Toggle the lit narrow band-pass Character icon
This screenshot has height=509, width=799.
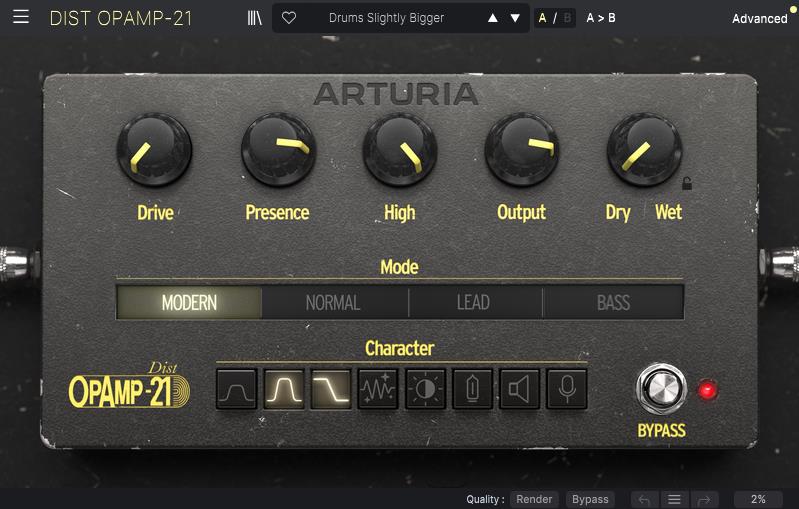point(284,390)
